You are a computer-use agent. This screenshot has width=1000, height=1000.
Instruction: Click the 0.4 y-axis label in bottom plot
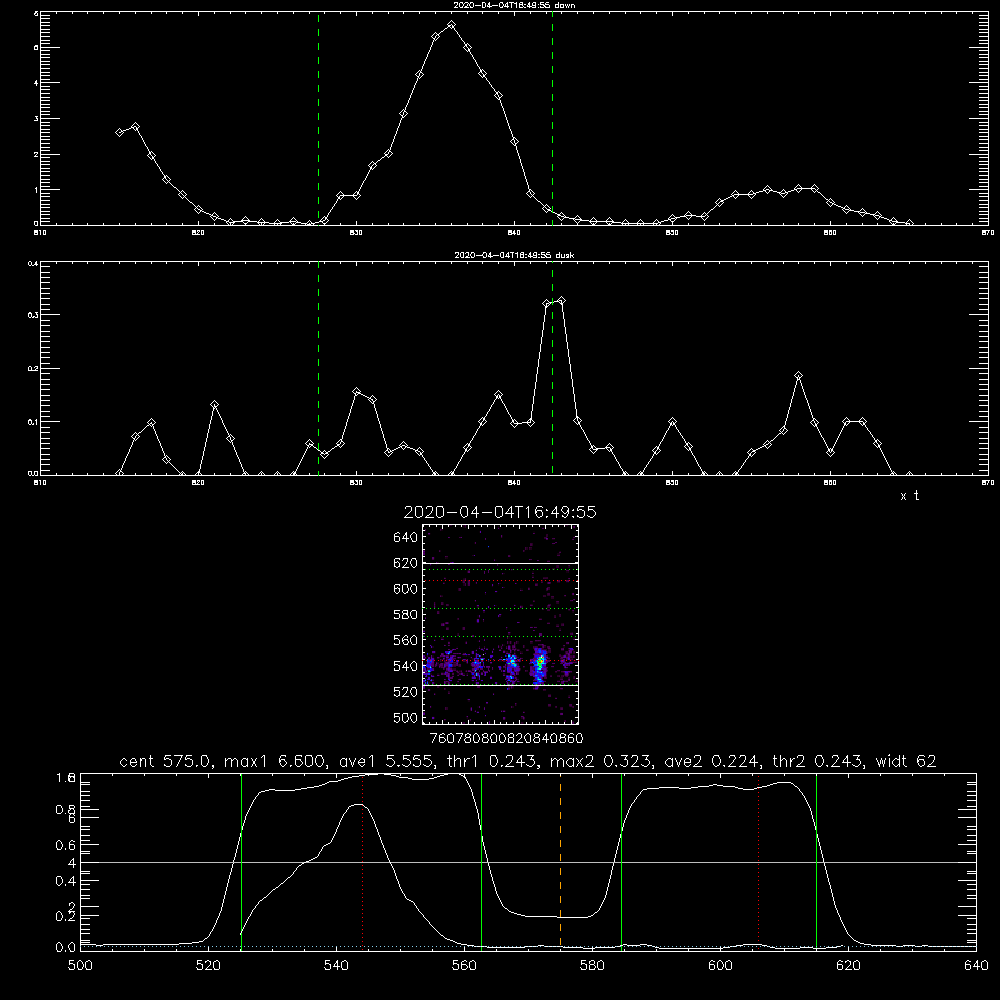[66, 881]
